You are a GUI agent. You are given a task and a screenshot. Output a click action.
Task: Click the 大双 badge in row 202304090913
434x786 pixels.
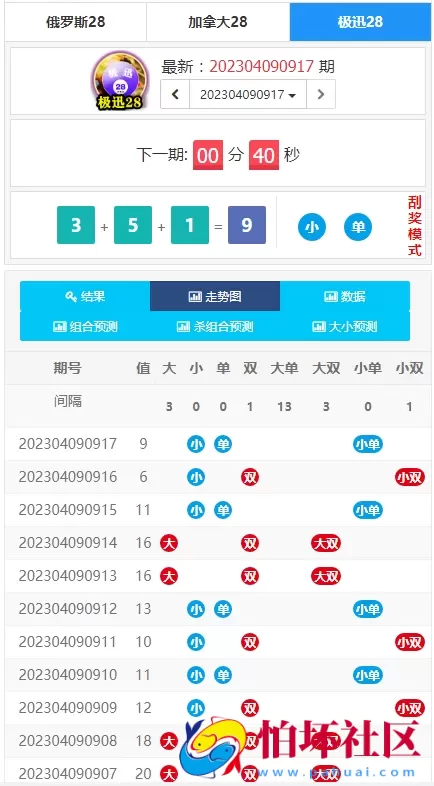click(326, 576)
